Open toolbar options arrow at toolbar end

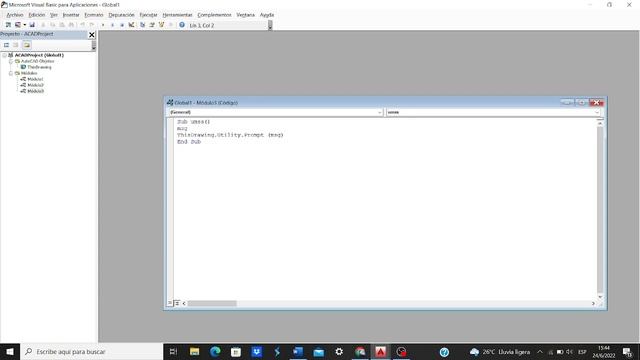(x=270, y=25)
